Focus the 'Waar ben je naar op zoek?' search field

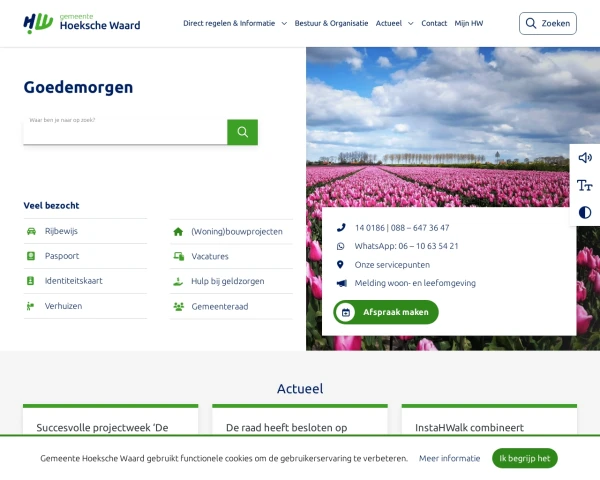(125, 132)
